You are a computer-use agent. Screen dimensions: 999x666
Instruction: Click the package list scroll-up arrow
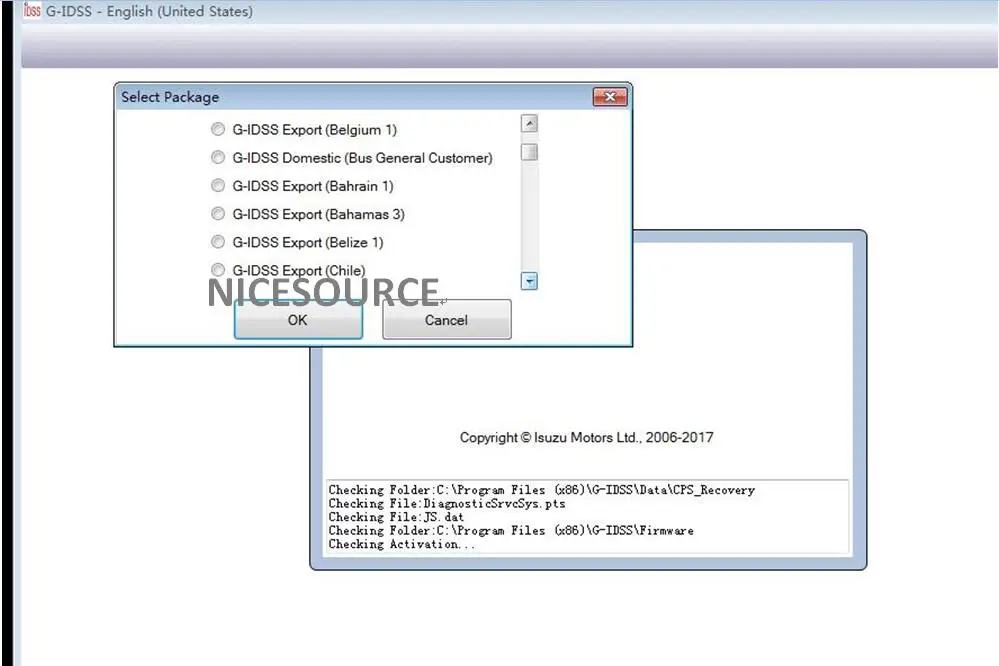click(x=529, y=123)
